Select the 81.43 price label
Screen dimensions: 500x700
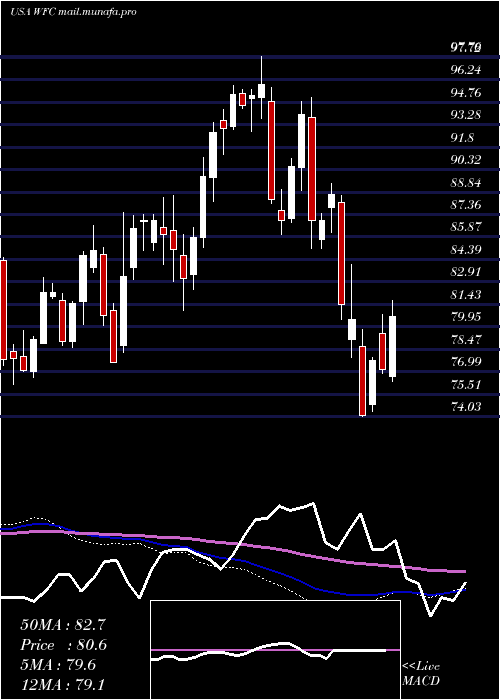pyautogui.click(x=466, y=295)
